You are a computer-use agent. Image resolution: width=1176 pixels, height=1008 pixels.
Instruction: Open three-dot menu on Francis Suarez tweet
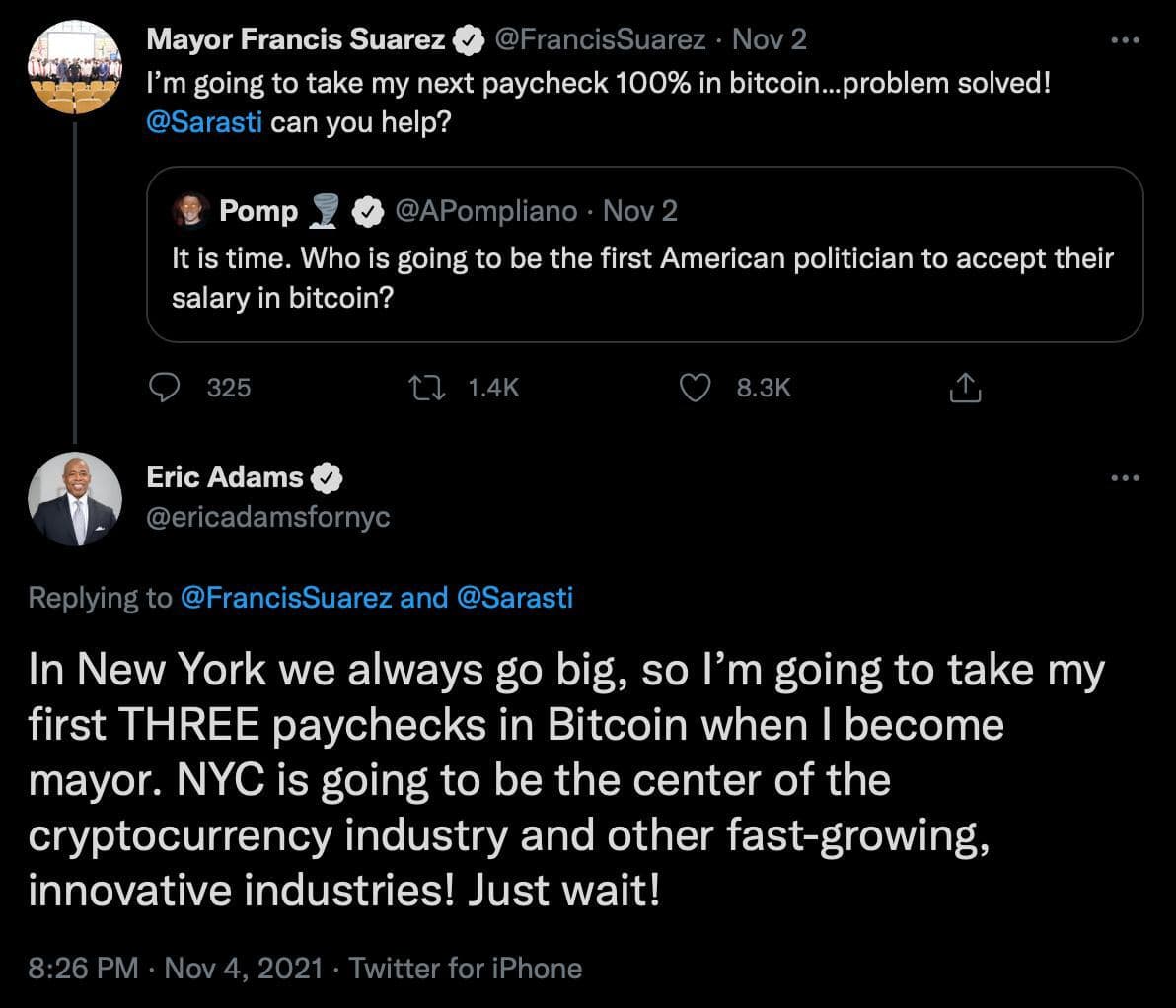coord(1125,40)
